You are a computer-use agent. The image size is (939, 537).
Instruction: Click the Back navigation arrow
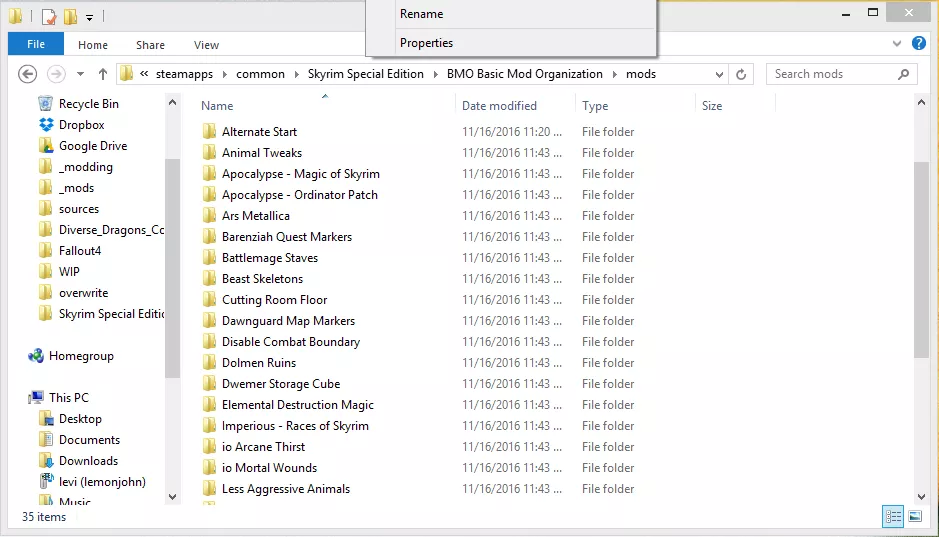tap(28, 74)
